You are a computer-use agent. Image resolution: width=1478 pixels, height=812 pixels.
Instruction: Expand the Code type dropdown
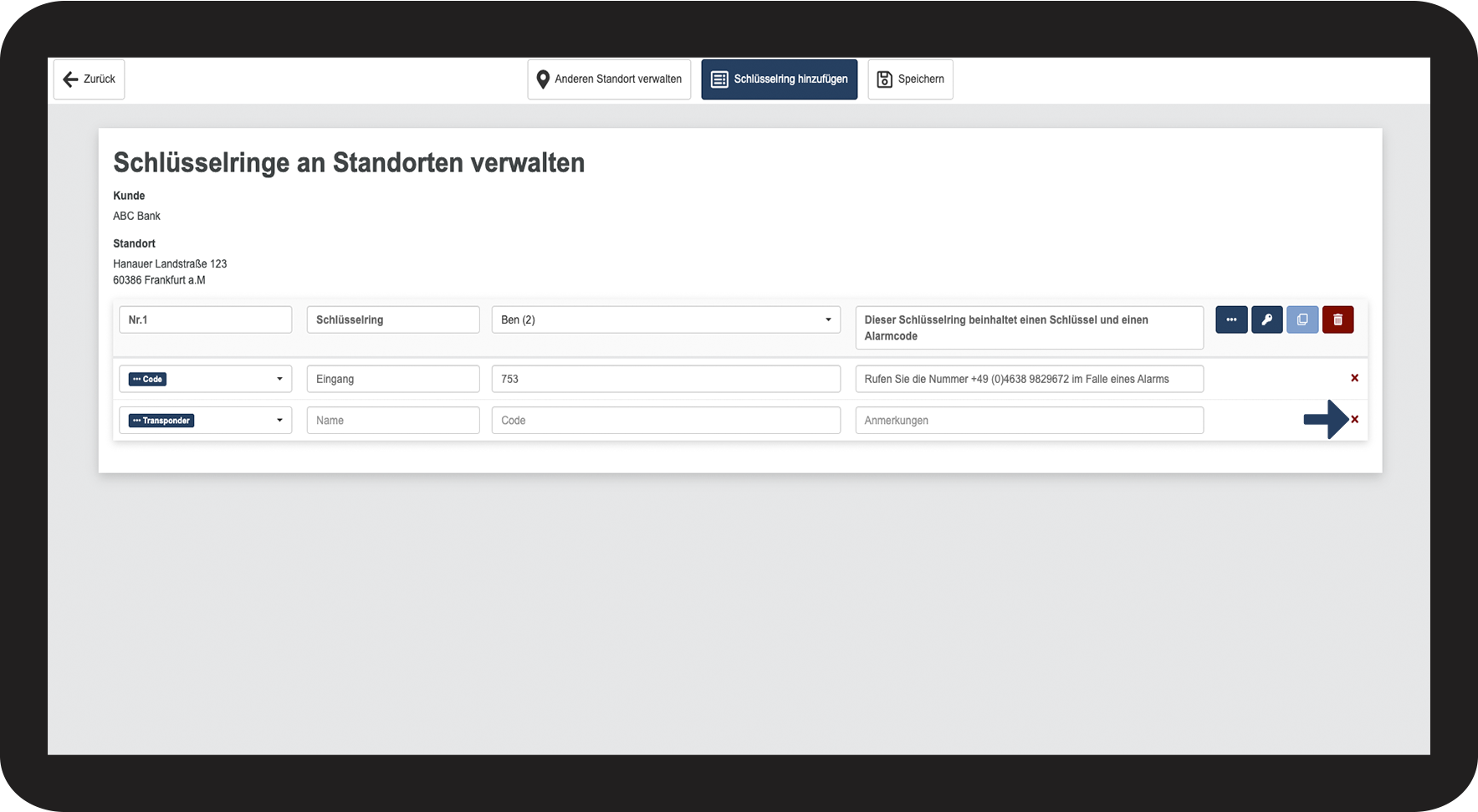(x=205, y=379)
